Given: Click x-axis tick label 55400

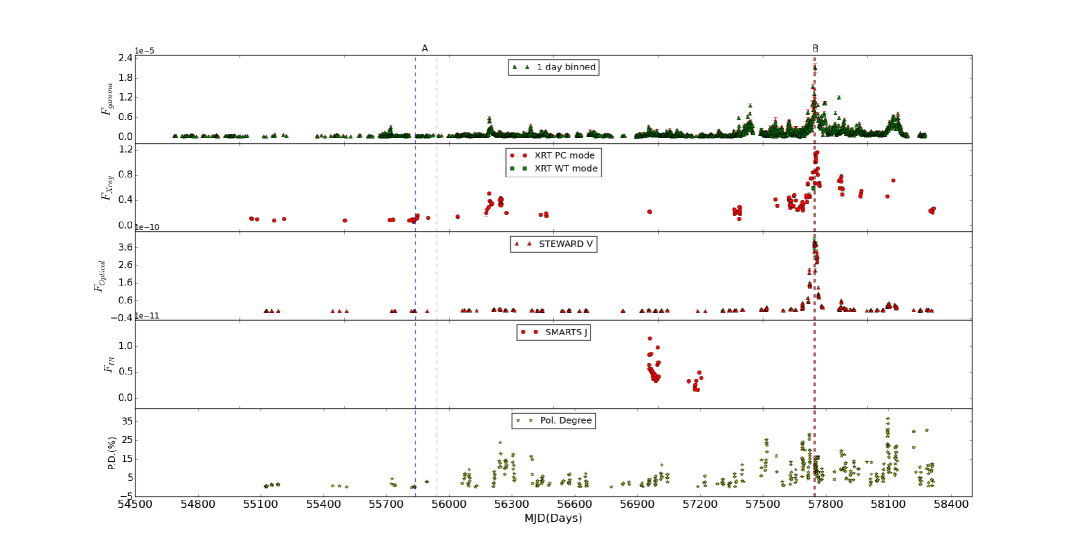Looking at the screenshot, I should 324,505.
